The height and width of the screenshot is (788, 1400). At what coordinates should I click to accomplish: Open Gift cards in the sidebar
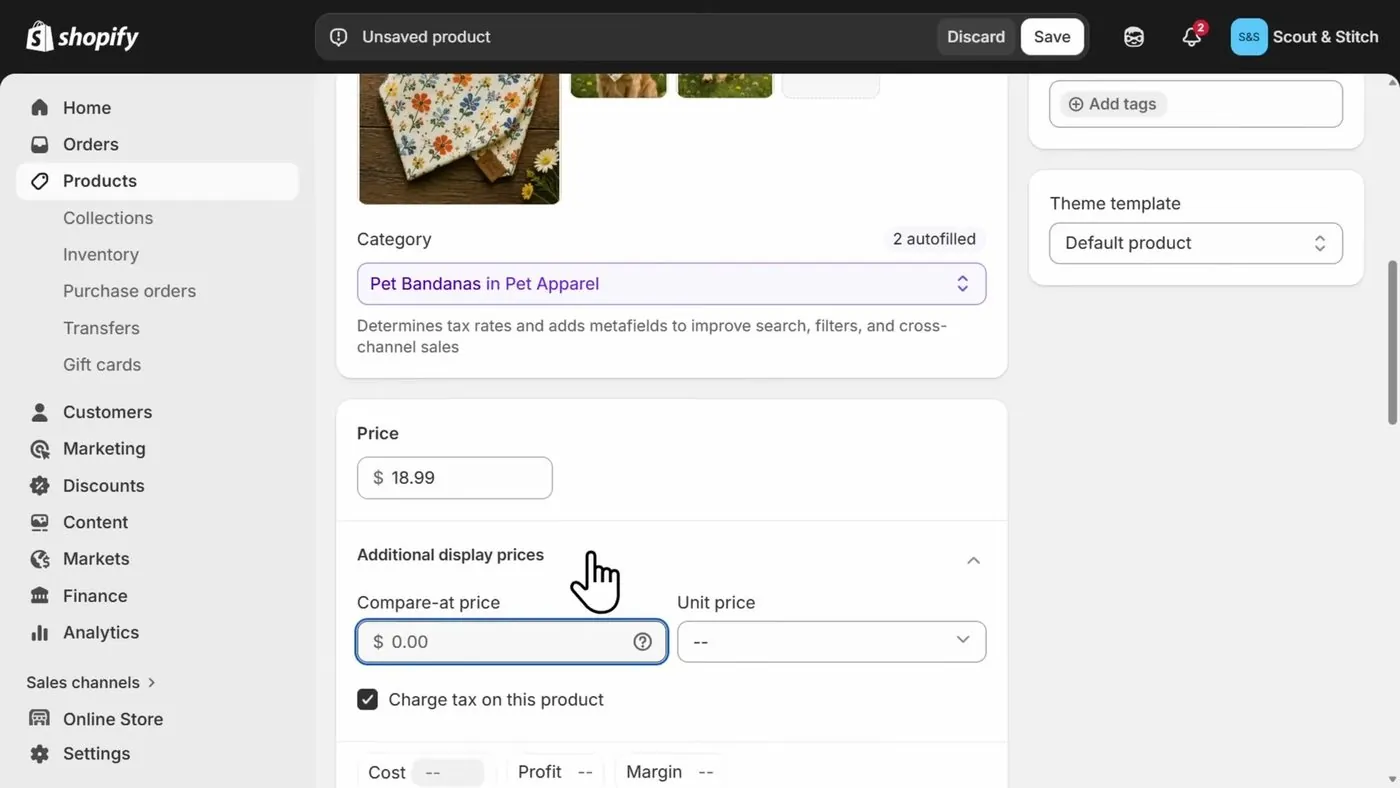pyautogui.click(x=102, y=365)
